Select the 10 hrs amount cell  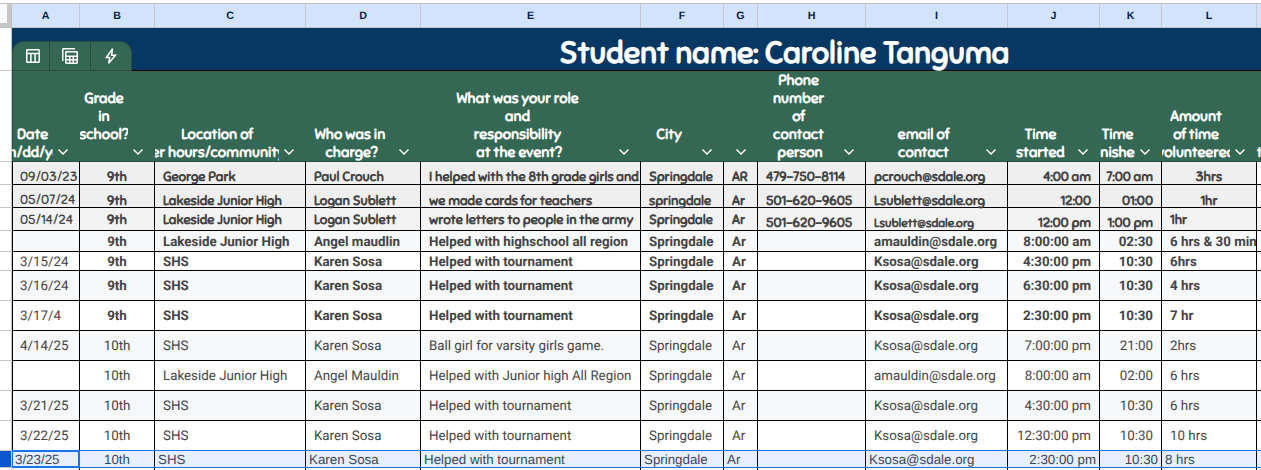click(x=1208, y=436)
